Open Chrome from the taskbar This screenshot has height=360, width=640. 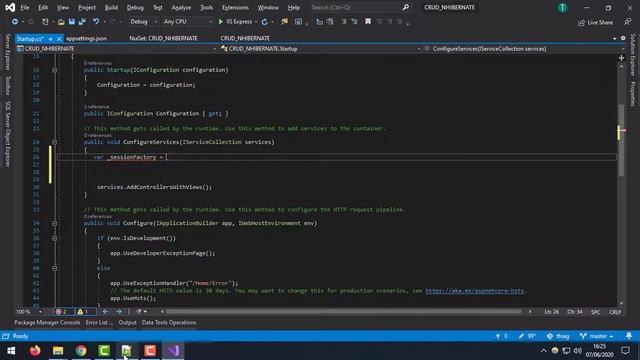(x=81, y=351)
